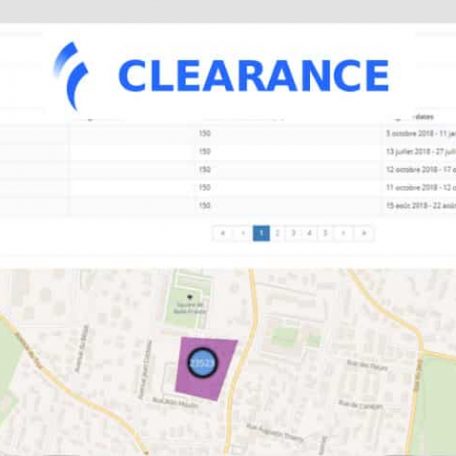Select the row dated 15 août 2018
This screenshot has height=456, width=456.
click(x=228, y=206)
